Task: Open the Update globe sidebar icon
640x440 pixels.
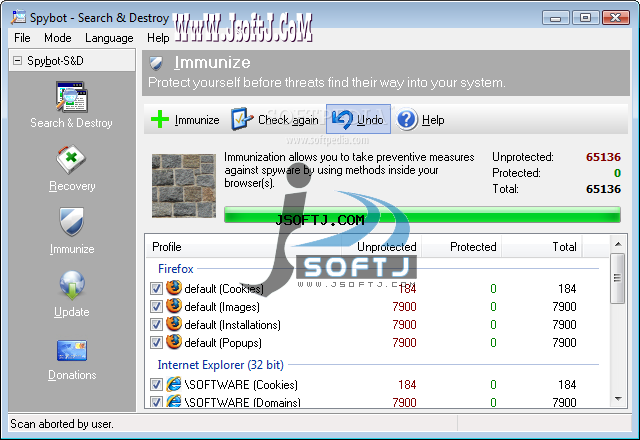Action: (72, 285)
